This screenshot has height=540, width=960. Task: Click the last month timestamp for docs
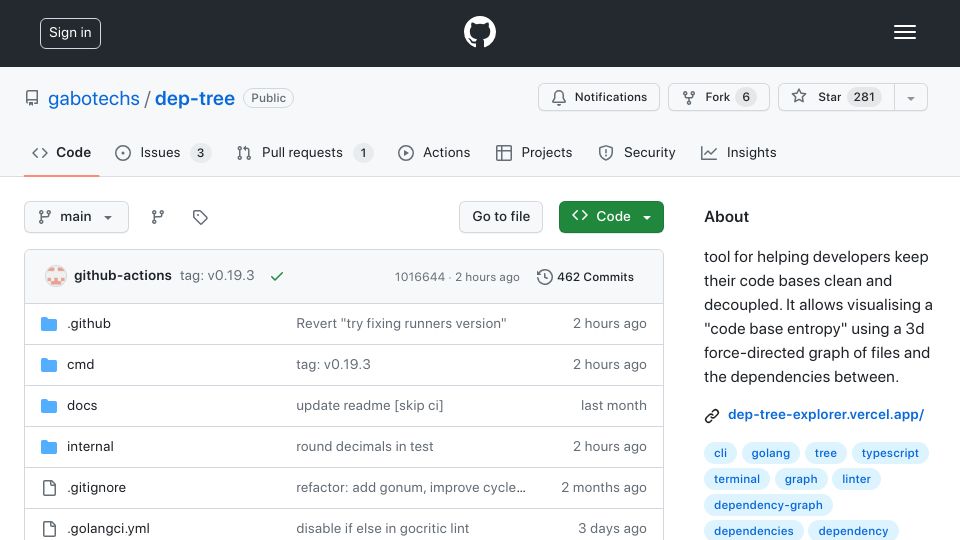point(613,405)
